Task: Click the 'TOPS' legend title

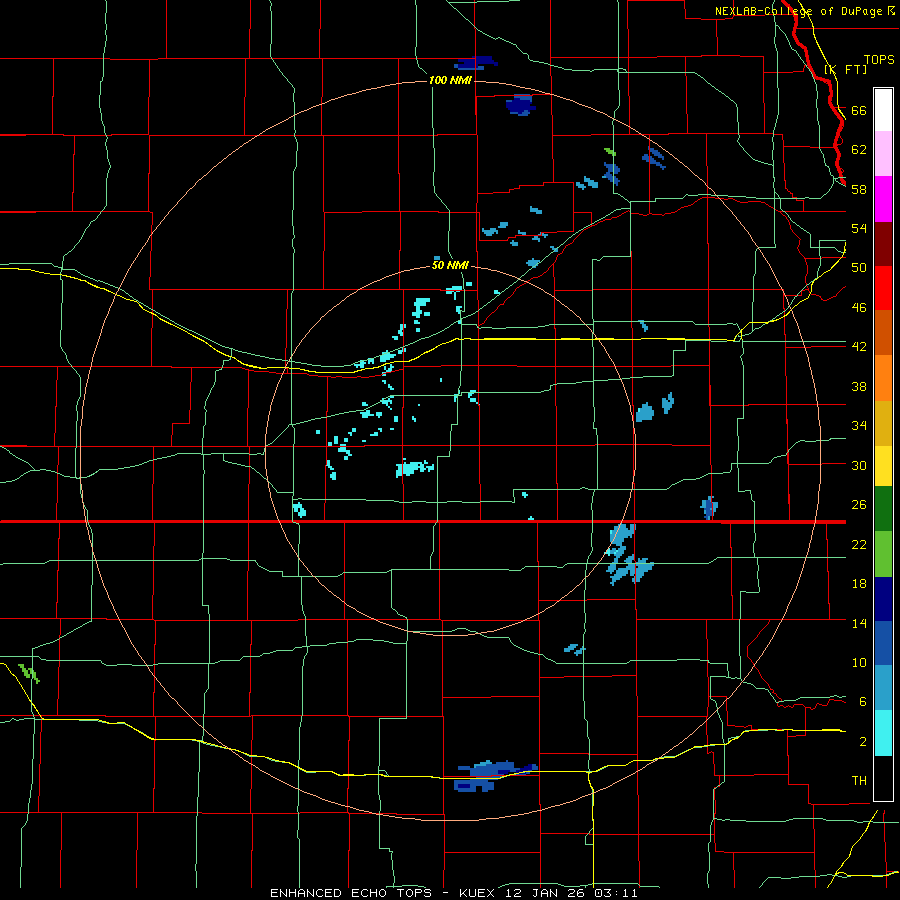Action: click(x=879, y=59)
